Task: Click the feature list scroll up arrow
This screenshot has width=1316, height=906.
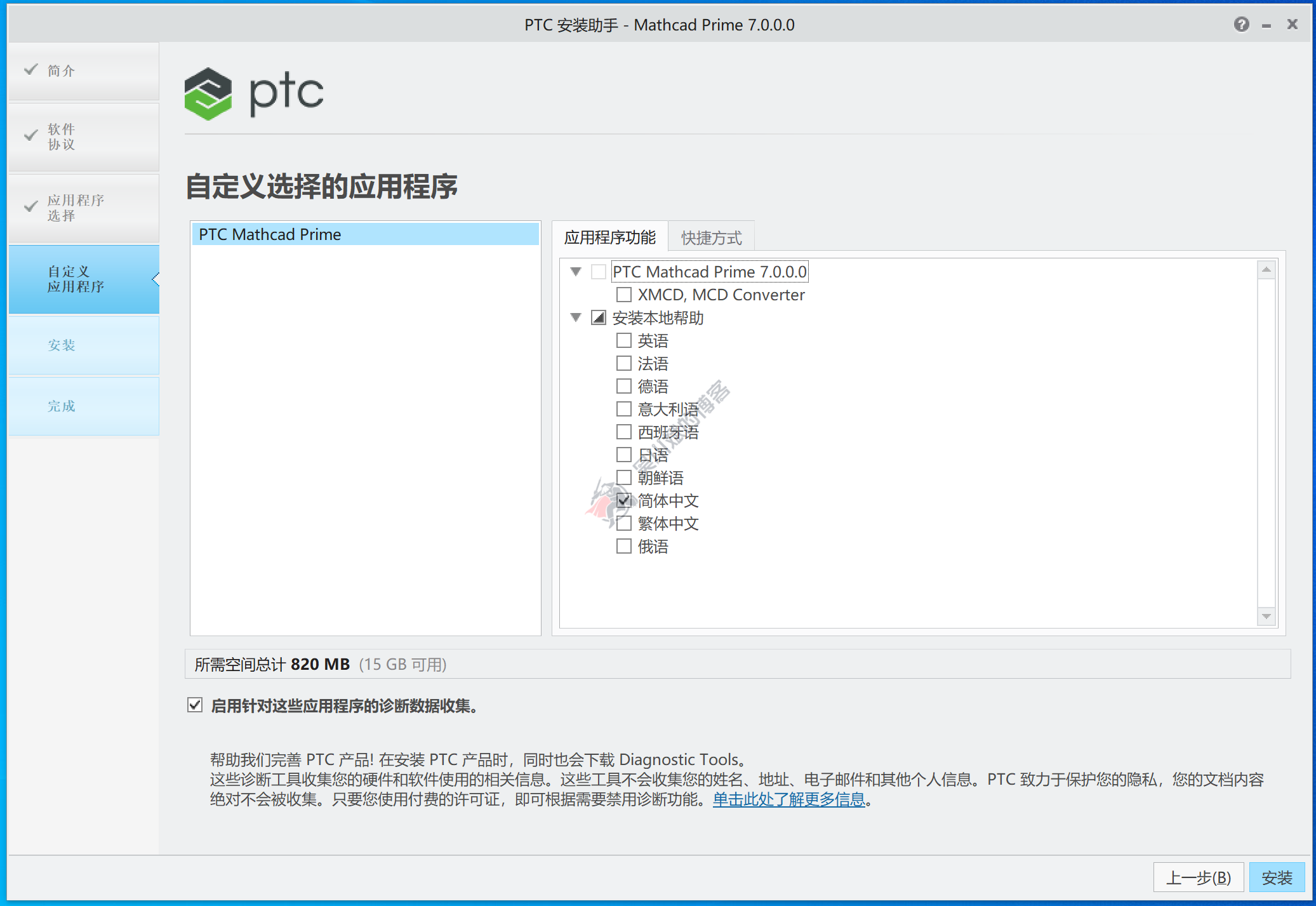Action: tap(1266, 270)
